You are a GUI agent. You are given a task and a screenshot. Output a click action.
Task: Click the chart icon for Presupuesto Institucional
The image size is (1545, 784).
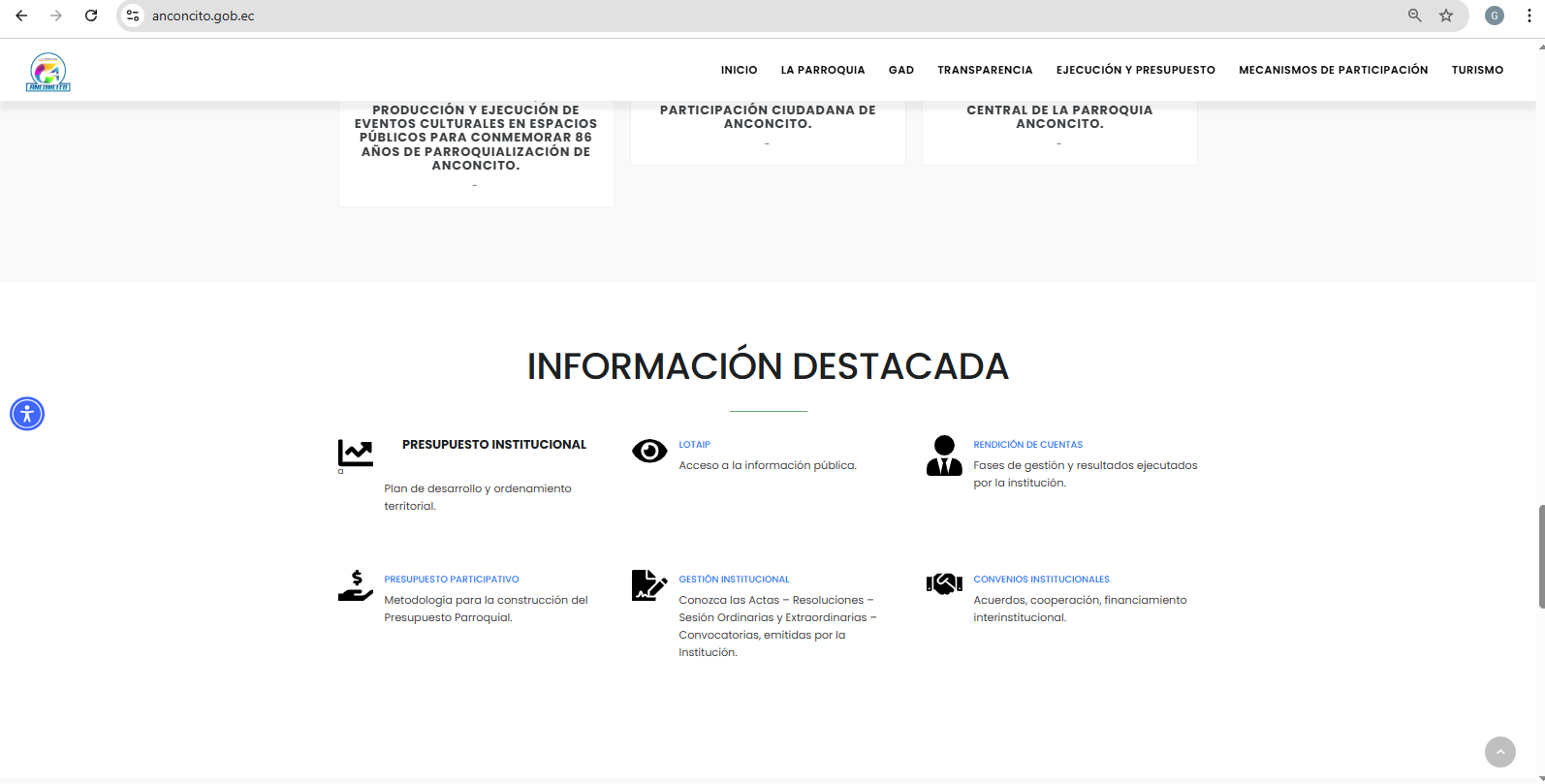pos(355,453)
